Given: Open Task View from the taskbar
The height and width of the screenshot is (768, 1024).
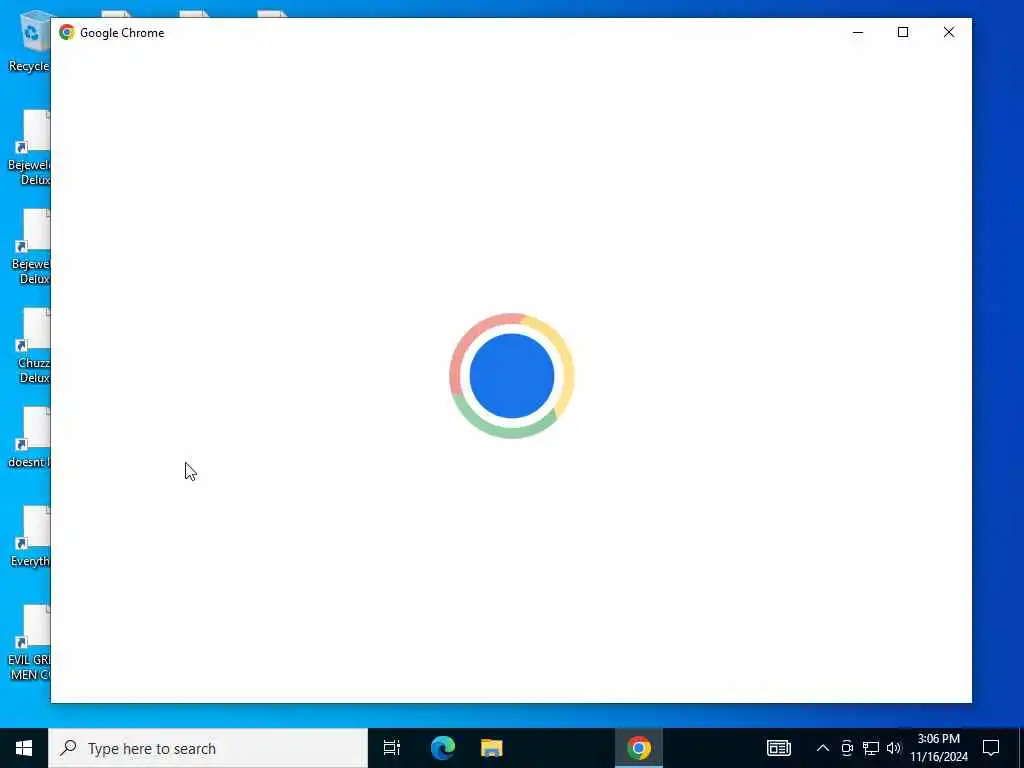Looking at the screenshot, I should 392,748.
